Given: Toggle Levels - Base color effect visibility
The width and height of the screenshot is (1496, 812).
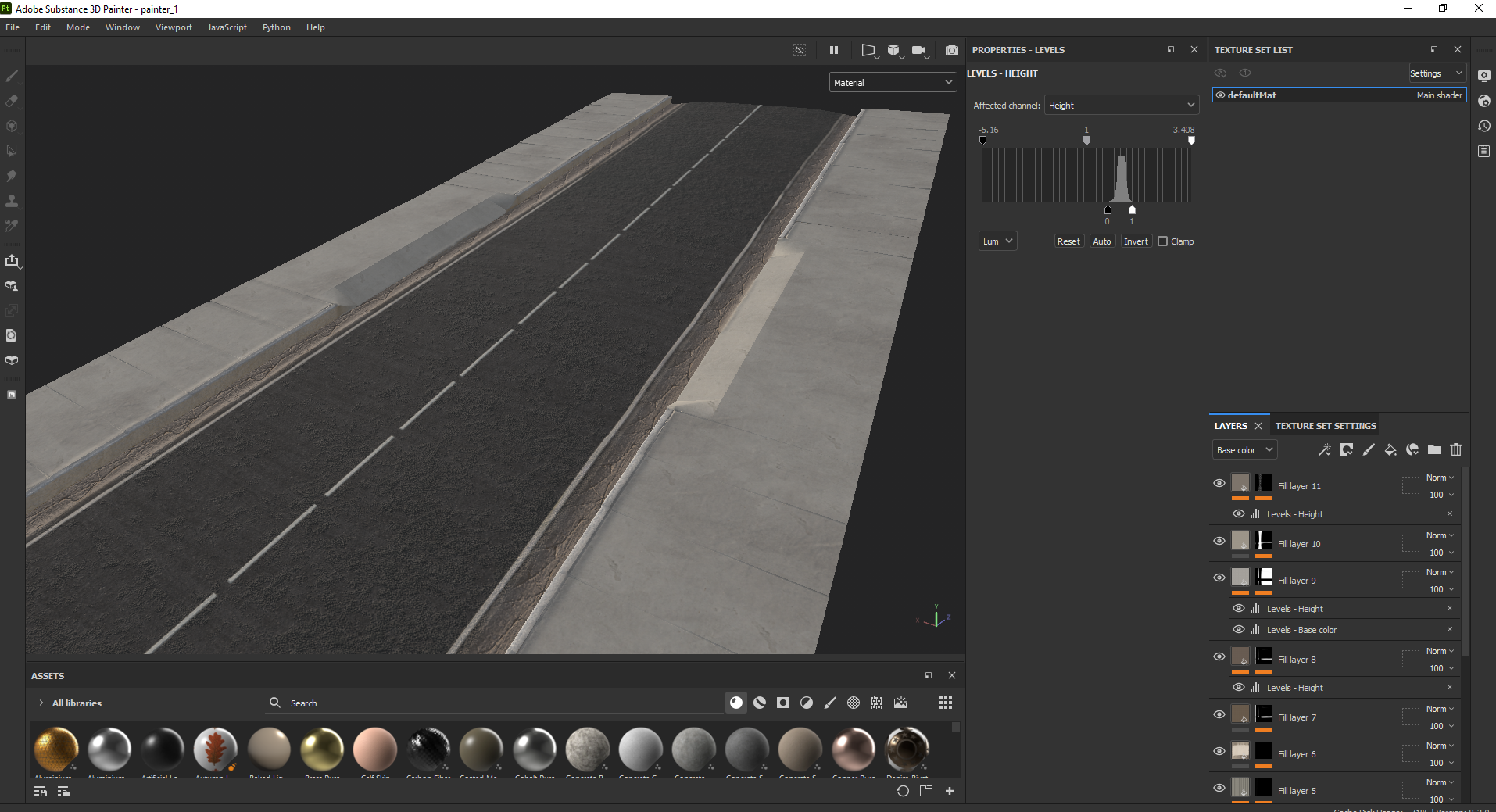Looking at the screenshot, I should point(1238,629).
